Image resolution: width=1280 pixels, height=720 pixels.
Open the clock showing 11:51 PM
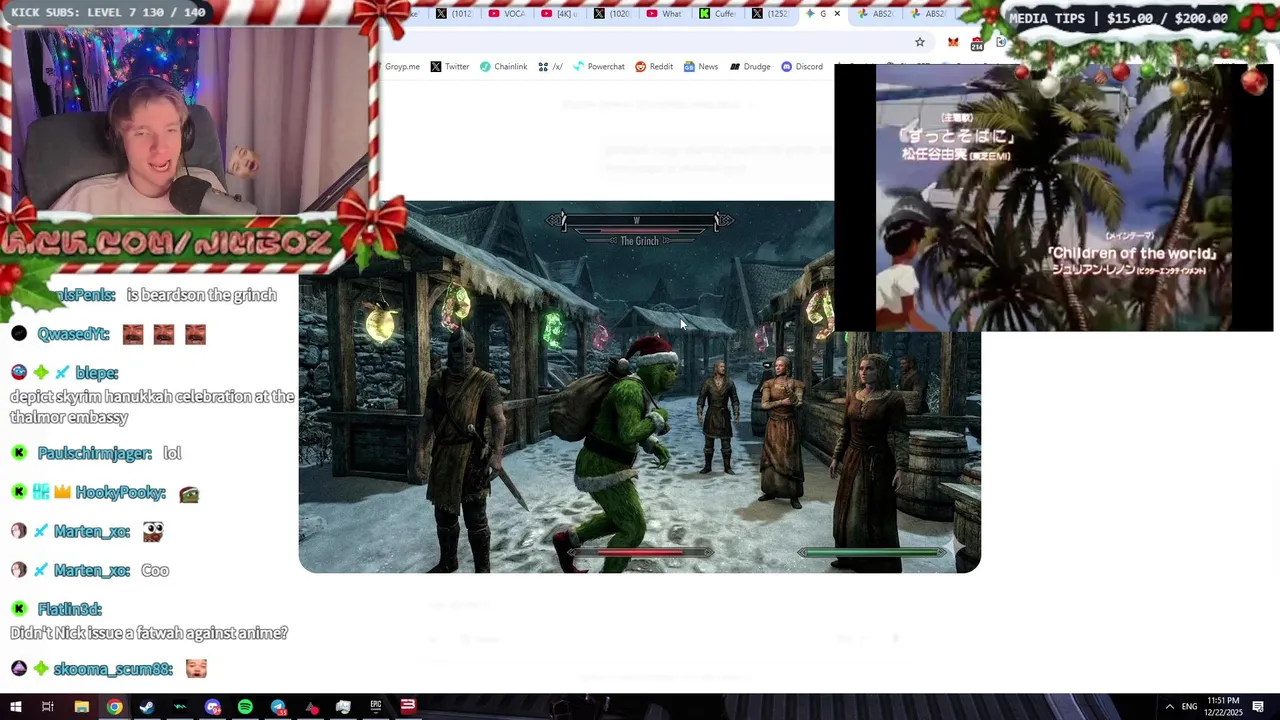coord(1224,707)
